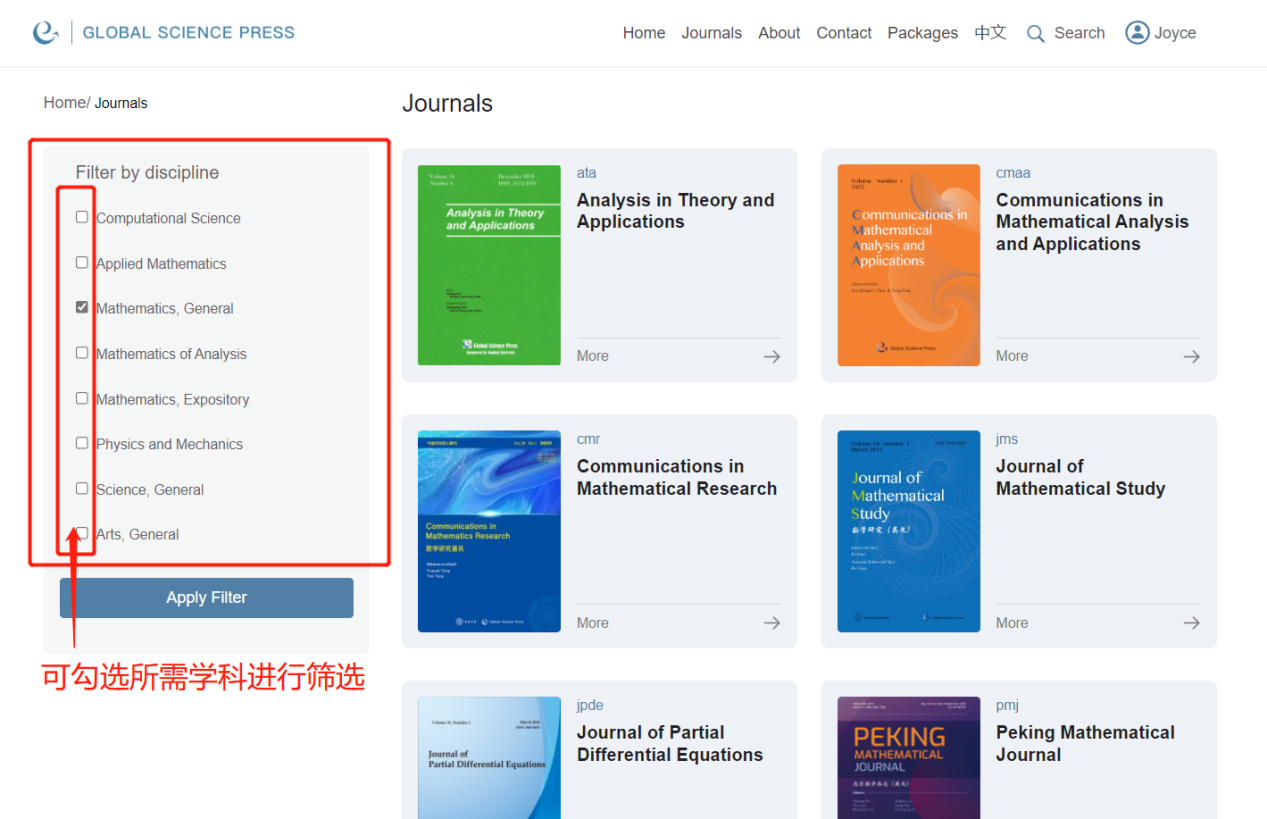Open the About menu item
The image size is (1267, 819).
[779, 33]
